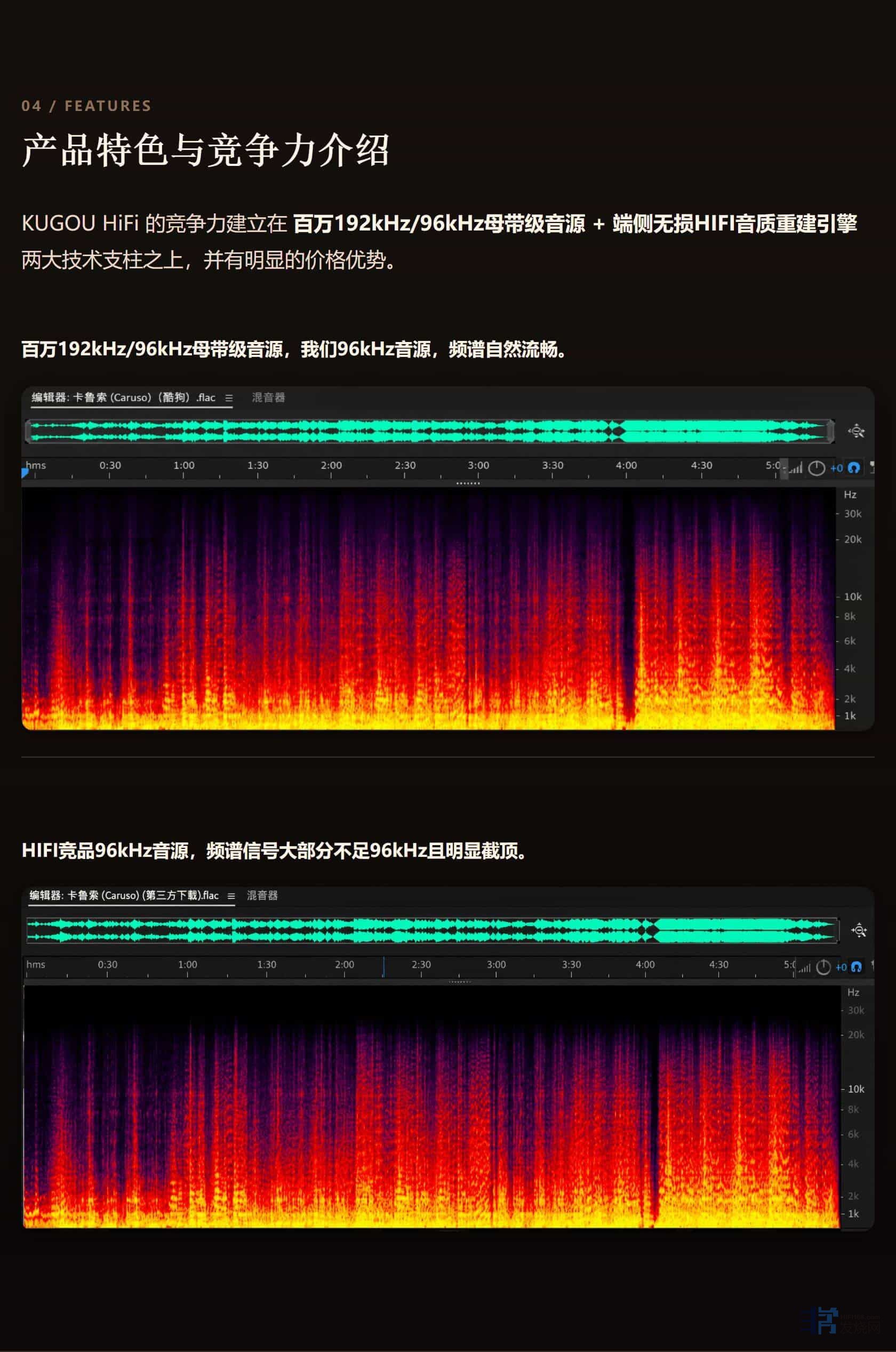896x1352 pixels.
Task: Click the volume bars icon in 酷狗 editor
Action: 796,468
